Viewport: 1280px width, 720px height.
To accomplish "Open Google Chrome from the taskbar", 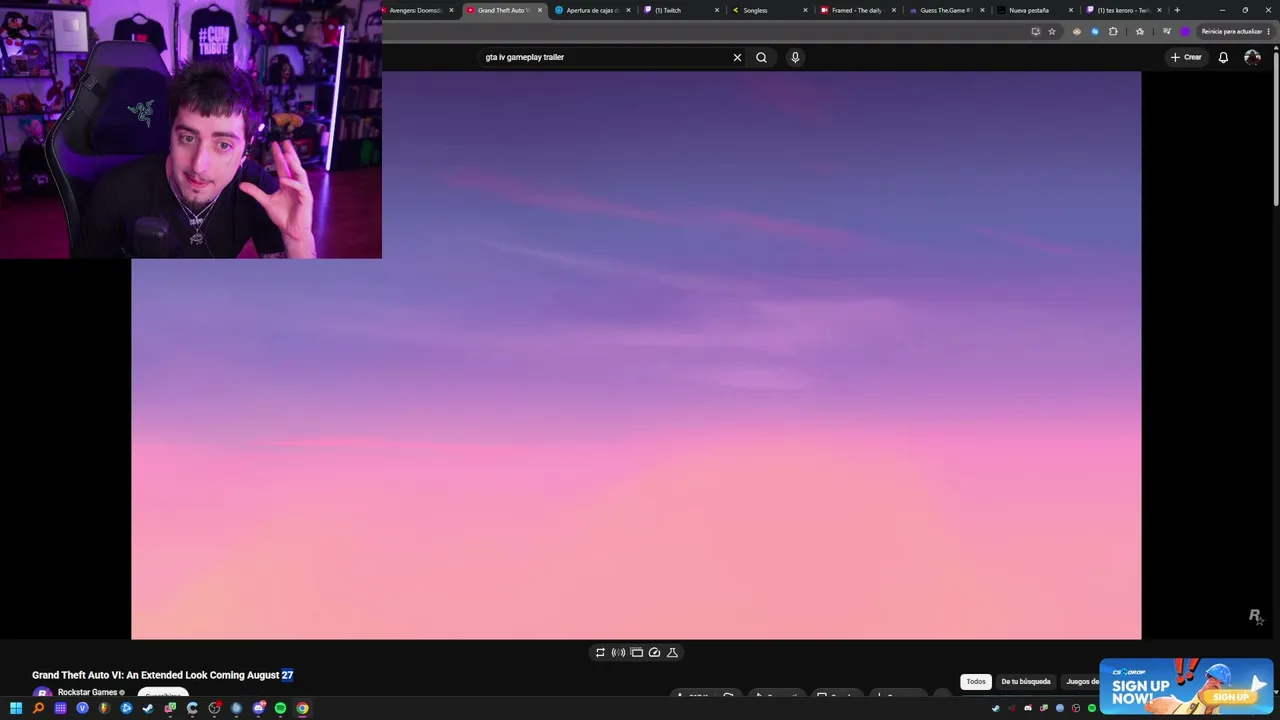I will click(302, 708).
